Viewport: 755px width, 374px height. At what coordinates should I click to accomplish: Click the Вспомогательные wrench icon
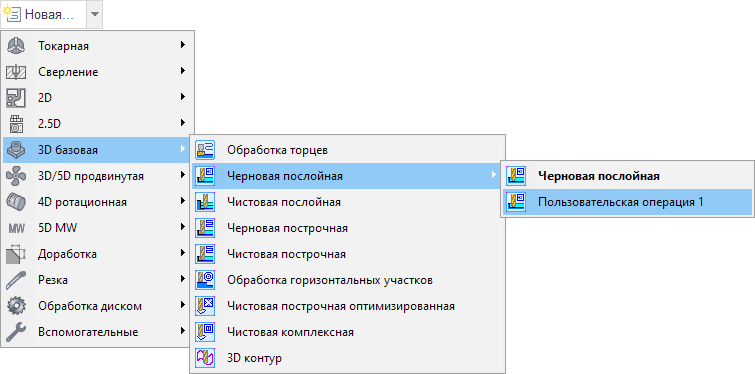[15, 332]
